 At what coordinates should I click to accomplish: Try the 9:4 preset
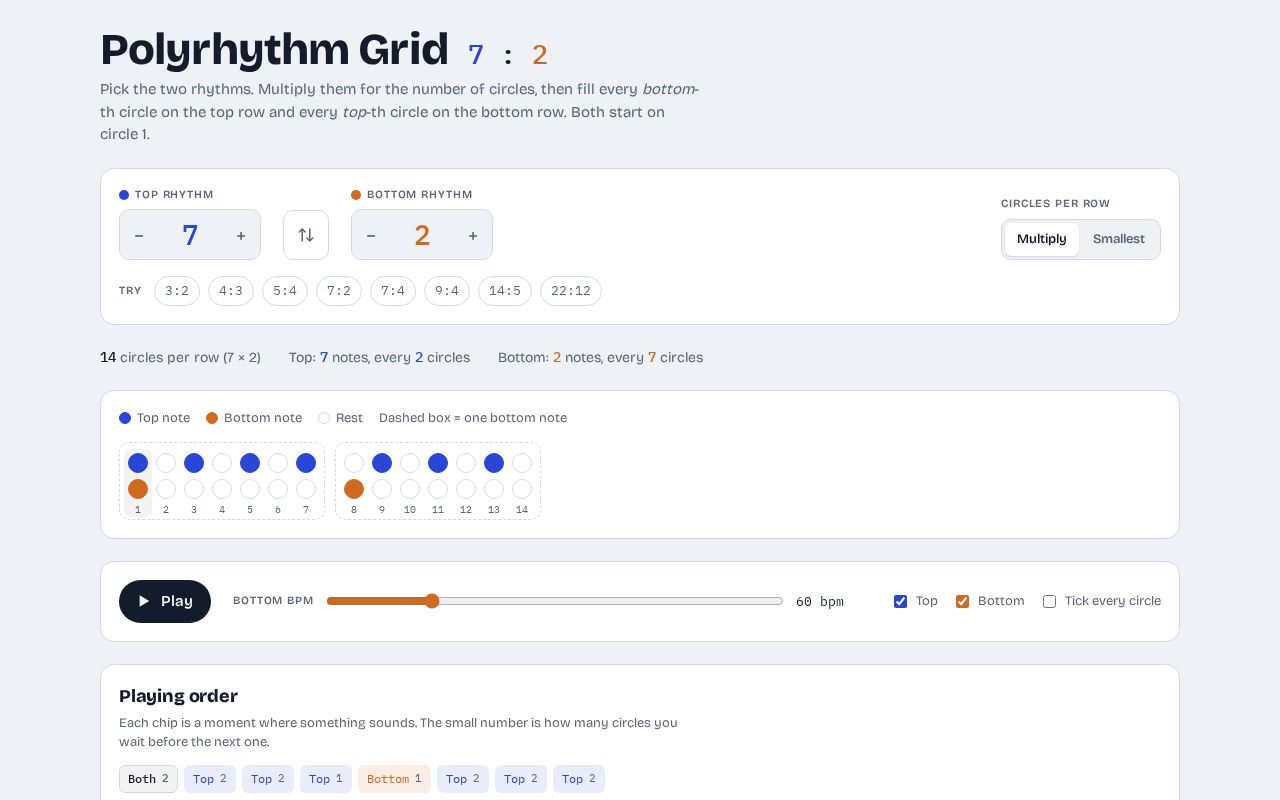447,291
